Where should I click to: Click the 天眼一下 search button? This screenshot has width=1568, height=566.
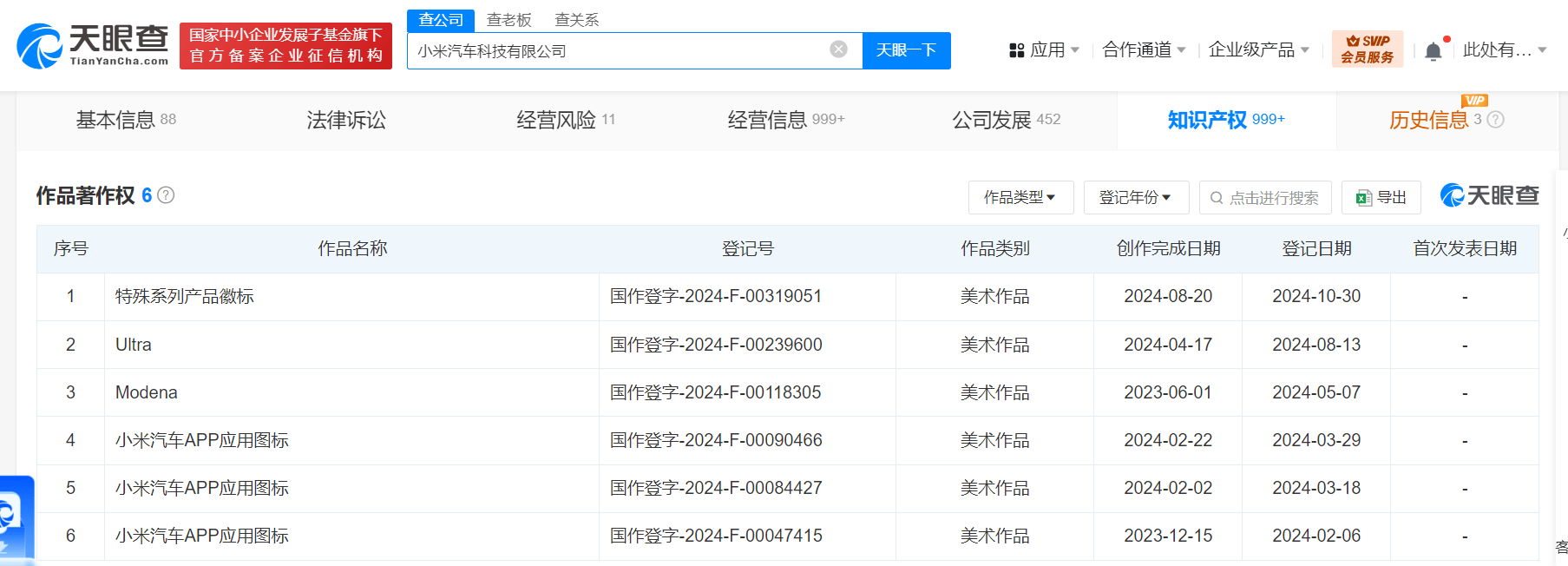907,50
